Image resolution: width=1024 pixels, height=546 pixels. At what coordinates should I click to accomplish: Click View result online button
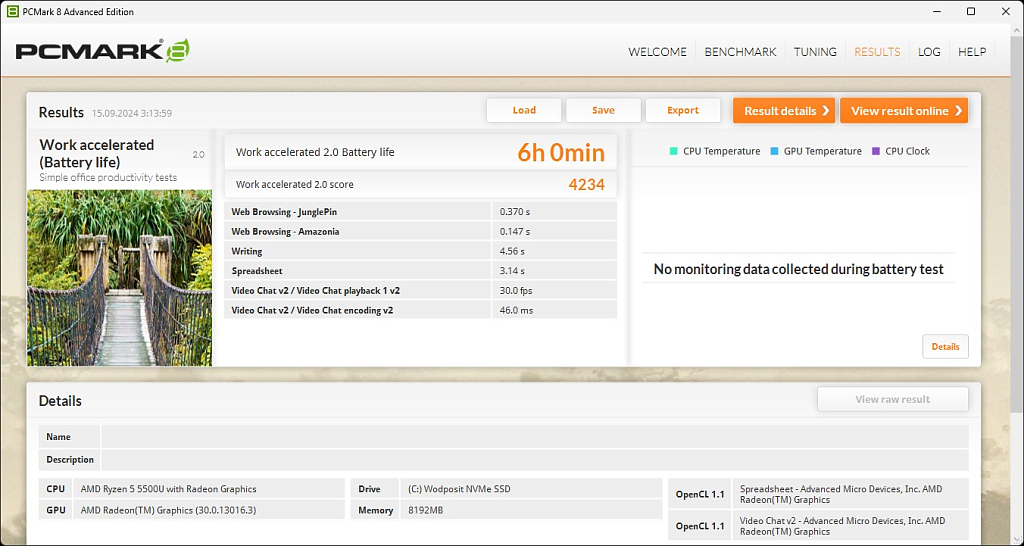[x=904, y=111]
